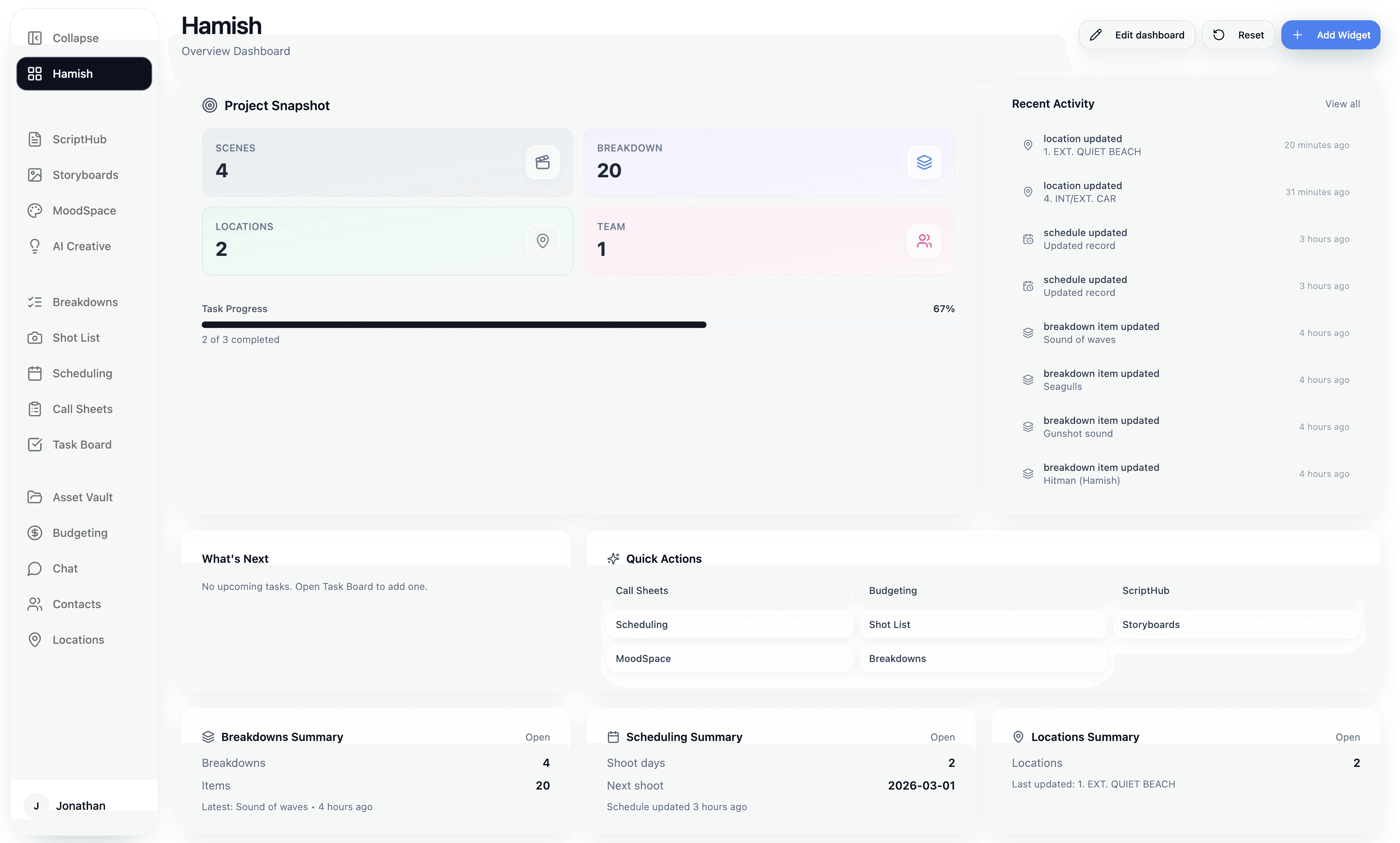Click the clapperboard icon in Scenes card

pos(542,162)
